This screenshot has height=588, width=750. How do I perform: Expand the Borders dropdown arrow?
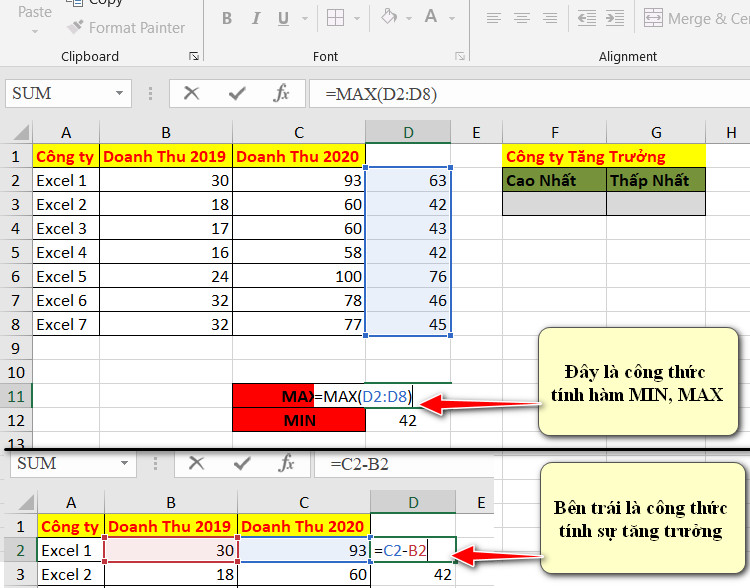[357, 19]
